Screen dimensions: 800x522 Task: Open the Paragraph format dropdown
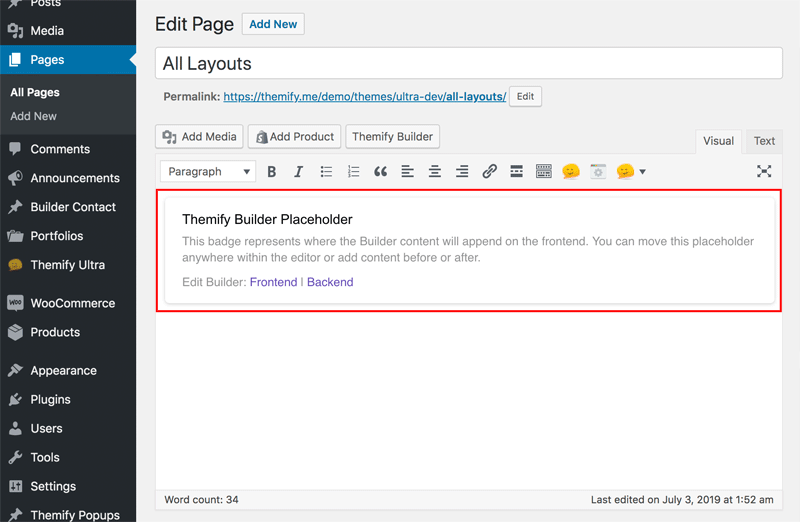pyautogui.click(x=208, y=171)
